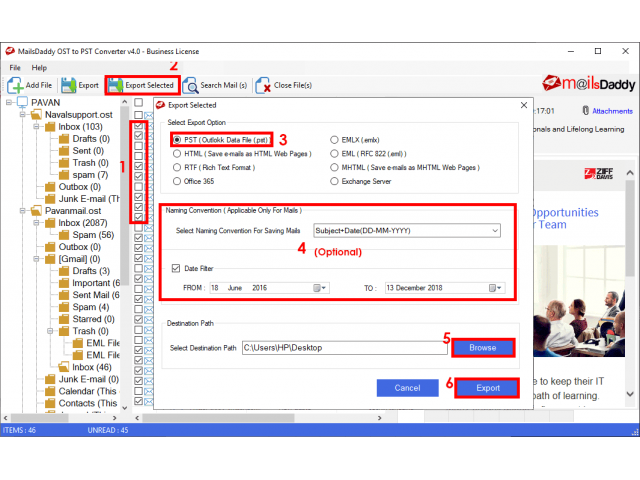Open the Help menu
This screenshot has width=640, height=480.
pos(39,68)
